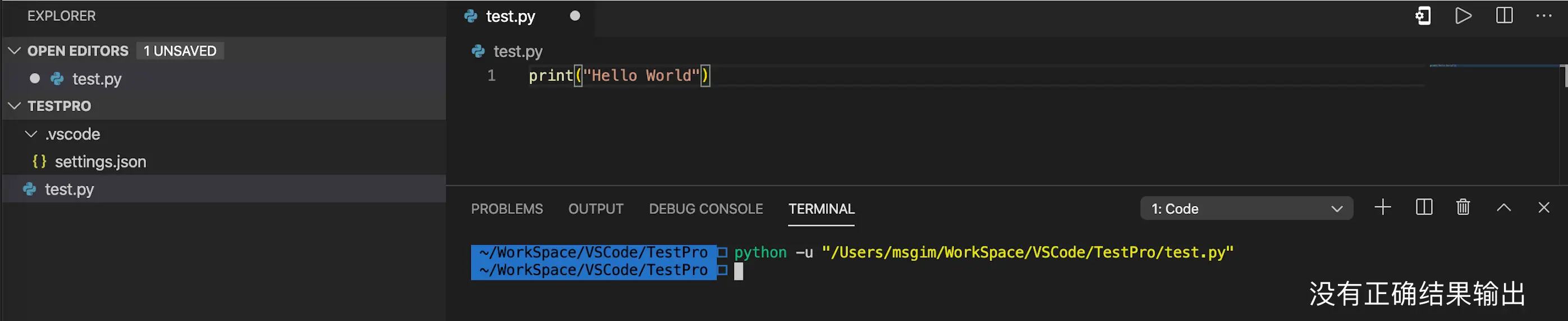Kill the terminal with trash icon
The image size is (1568, 321).
(x=1463, y=208)
